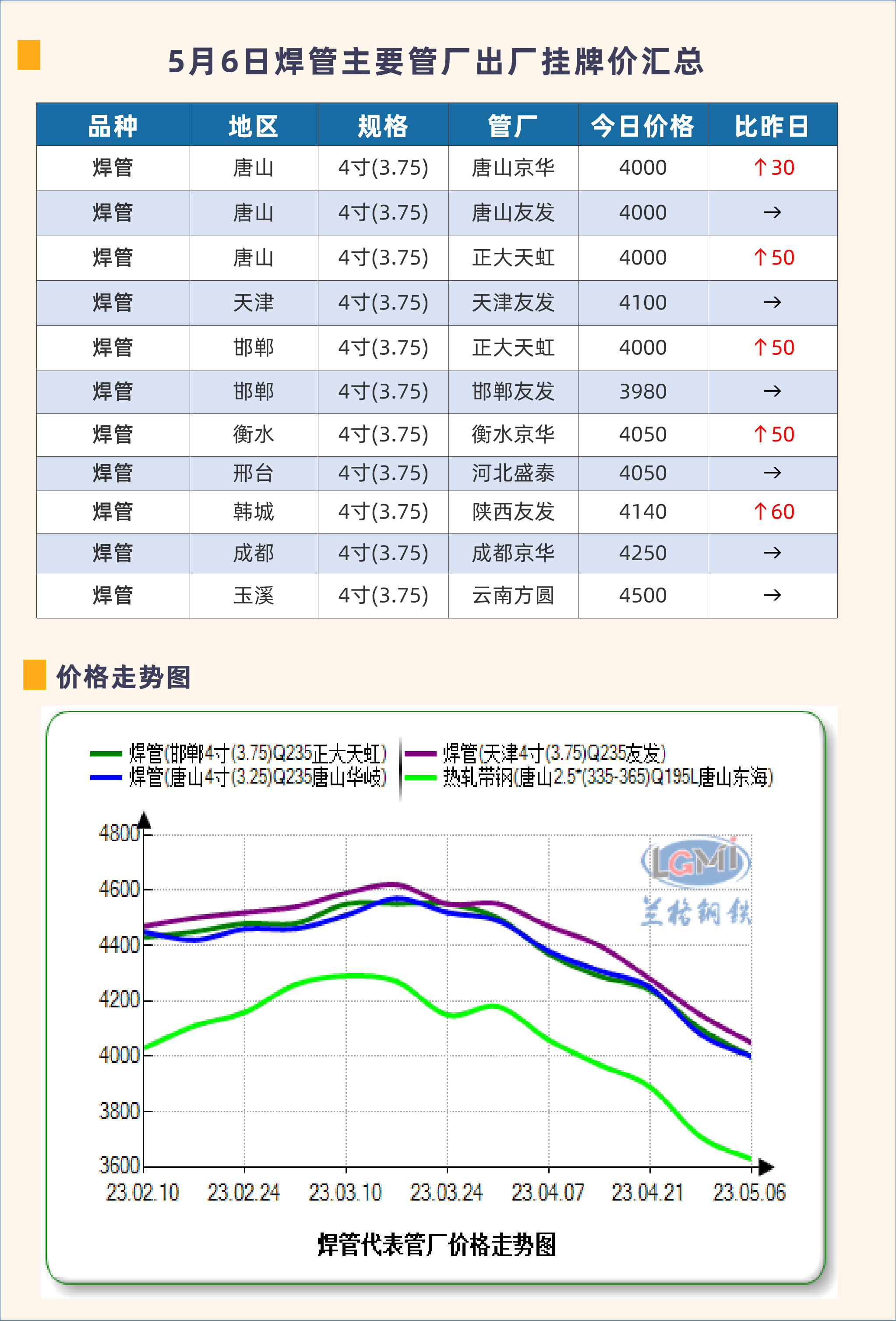The height and width of the screenshot is (1321, 896).
Task: Click the 管厂 column header
Action: (x=513, y=125)
